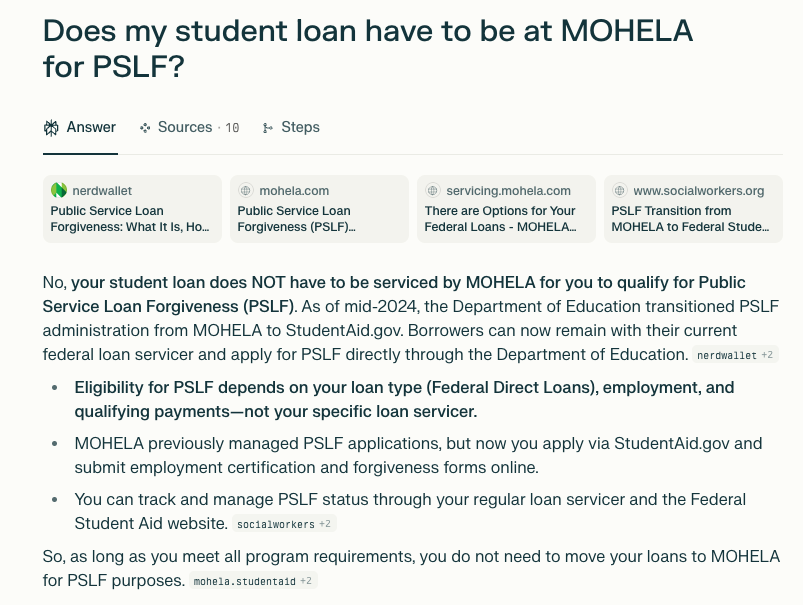
Task: Switch to the Sources tab
Action: point(185,127)
